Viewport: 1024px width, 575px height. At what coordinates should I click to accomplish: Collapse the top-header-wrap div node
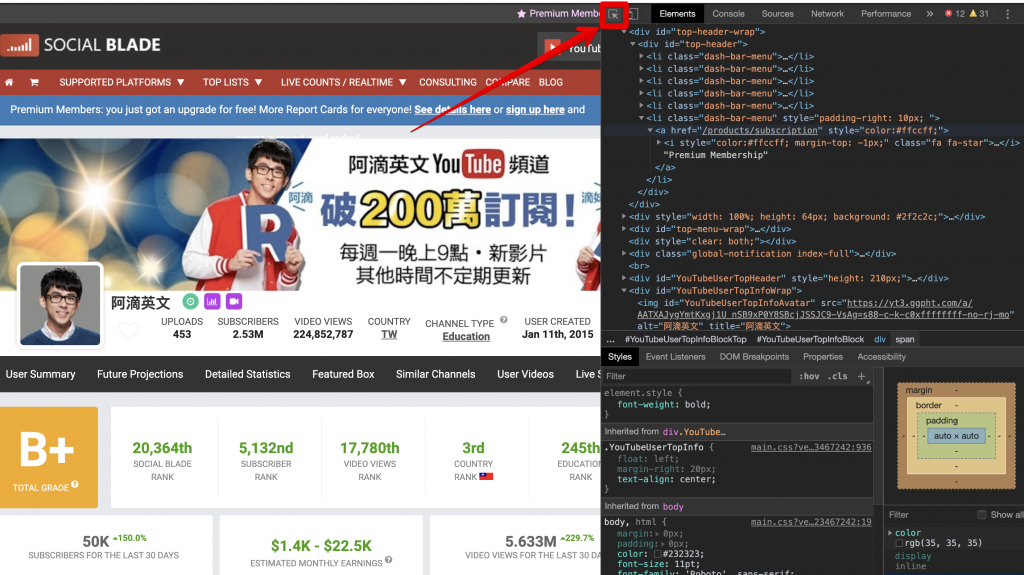(x=624, y=31)
